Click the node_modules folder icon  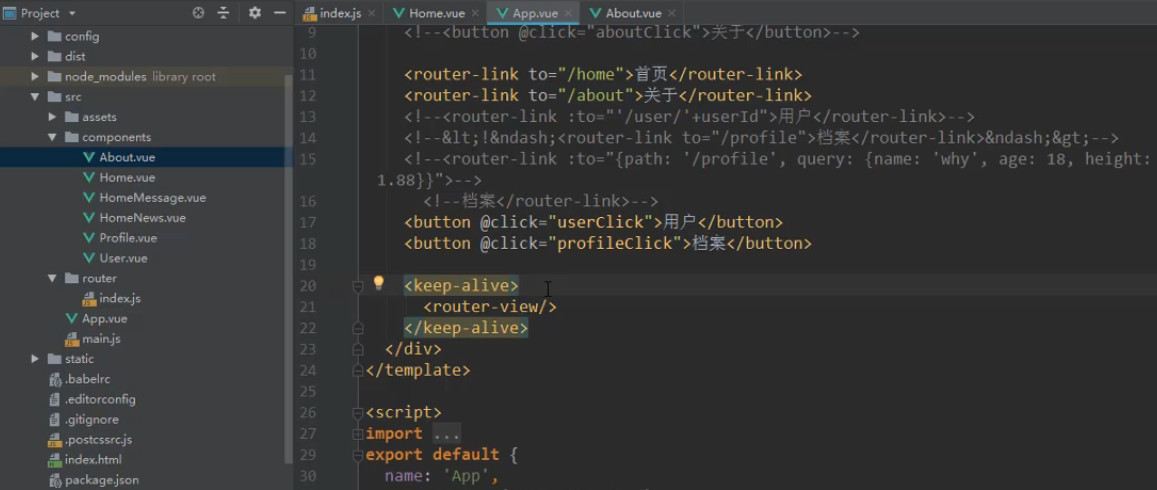[x=54, y=77]
